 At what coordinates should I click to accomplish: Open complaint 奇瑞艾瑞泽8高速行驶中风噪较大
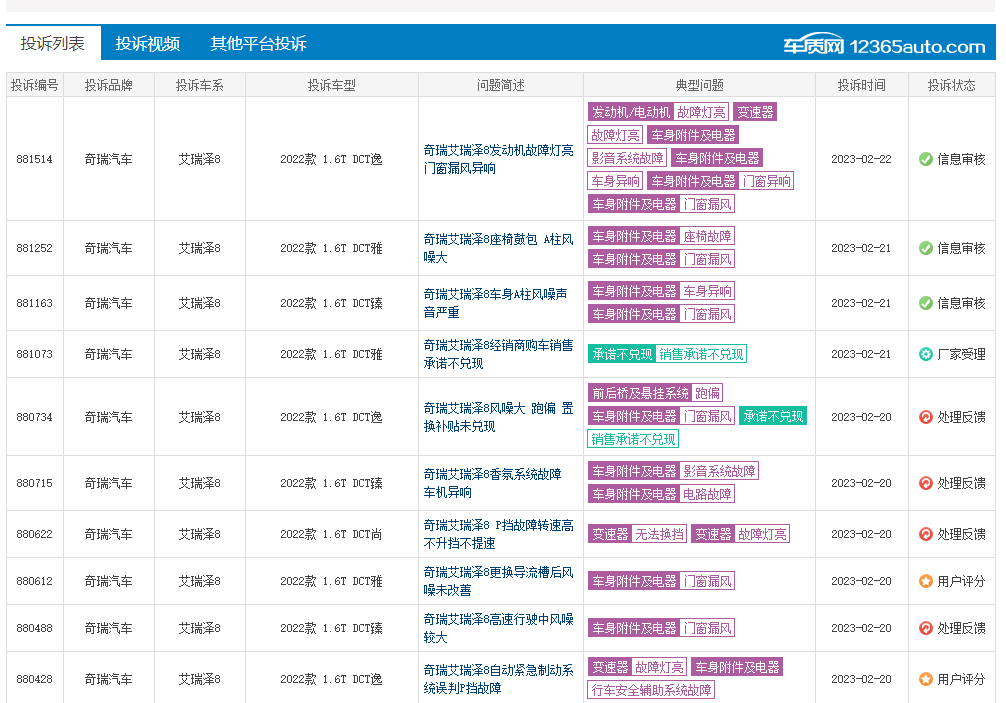(499, 628)
